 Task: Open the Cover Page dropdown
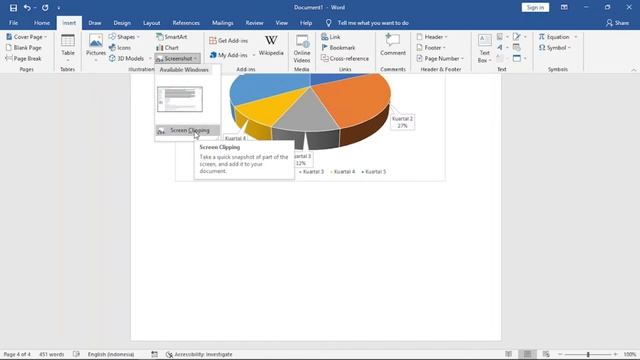click(x=27, y=37)
